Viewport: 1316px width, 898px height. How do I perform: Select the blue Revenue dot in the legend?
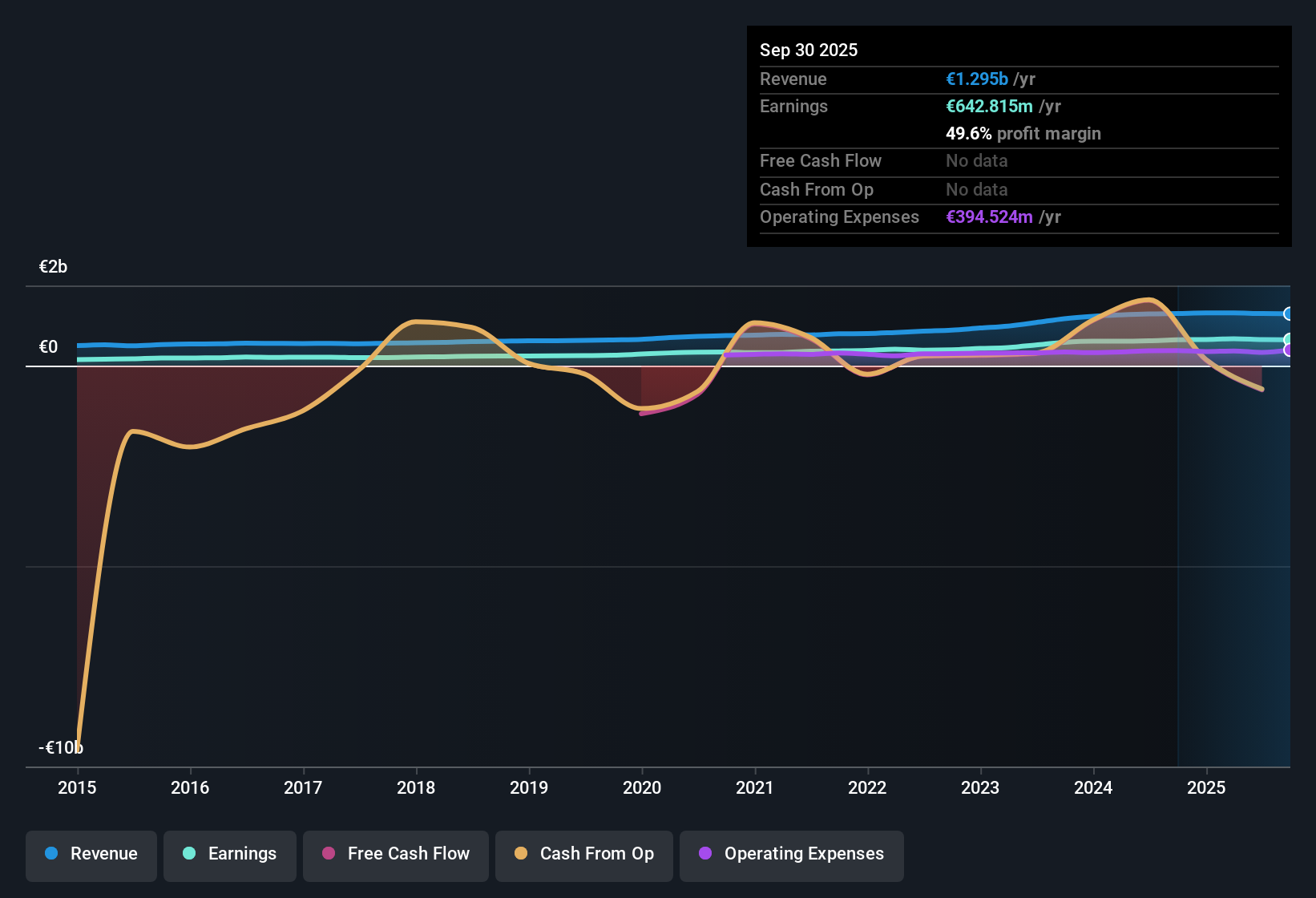51,855
